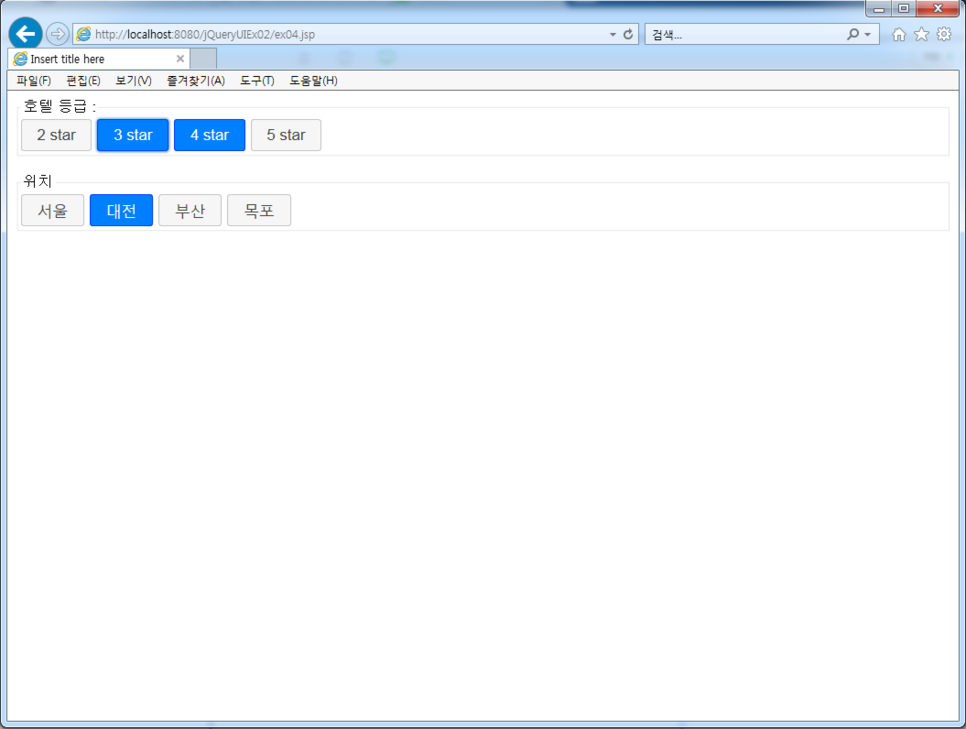Open Favorites star icon
This screenshot has width=966, height=729.
(x=921, y=35)
